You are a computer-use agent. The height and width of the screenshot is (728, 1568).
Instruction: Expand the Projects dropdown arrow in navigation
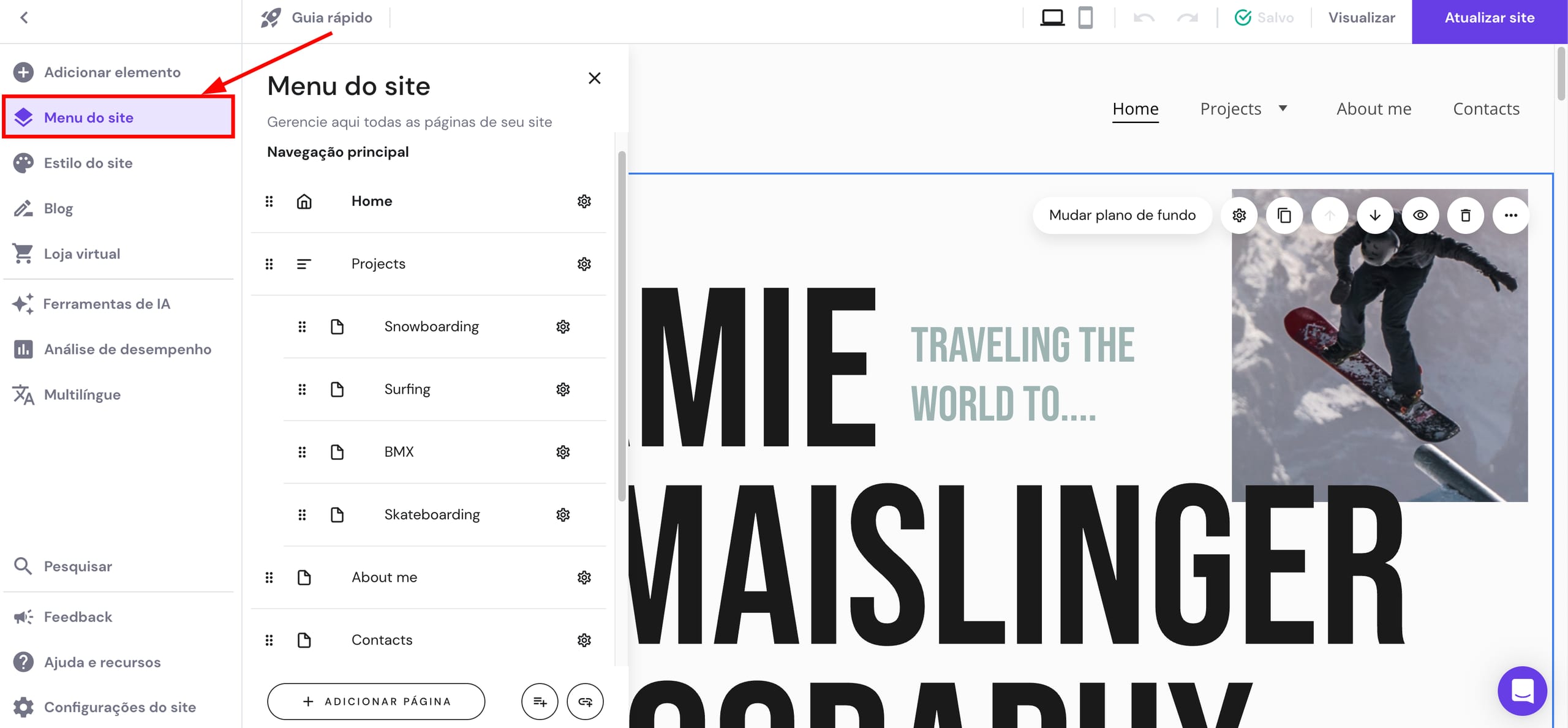[1283, 108]
